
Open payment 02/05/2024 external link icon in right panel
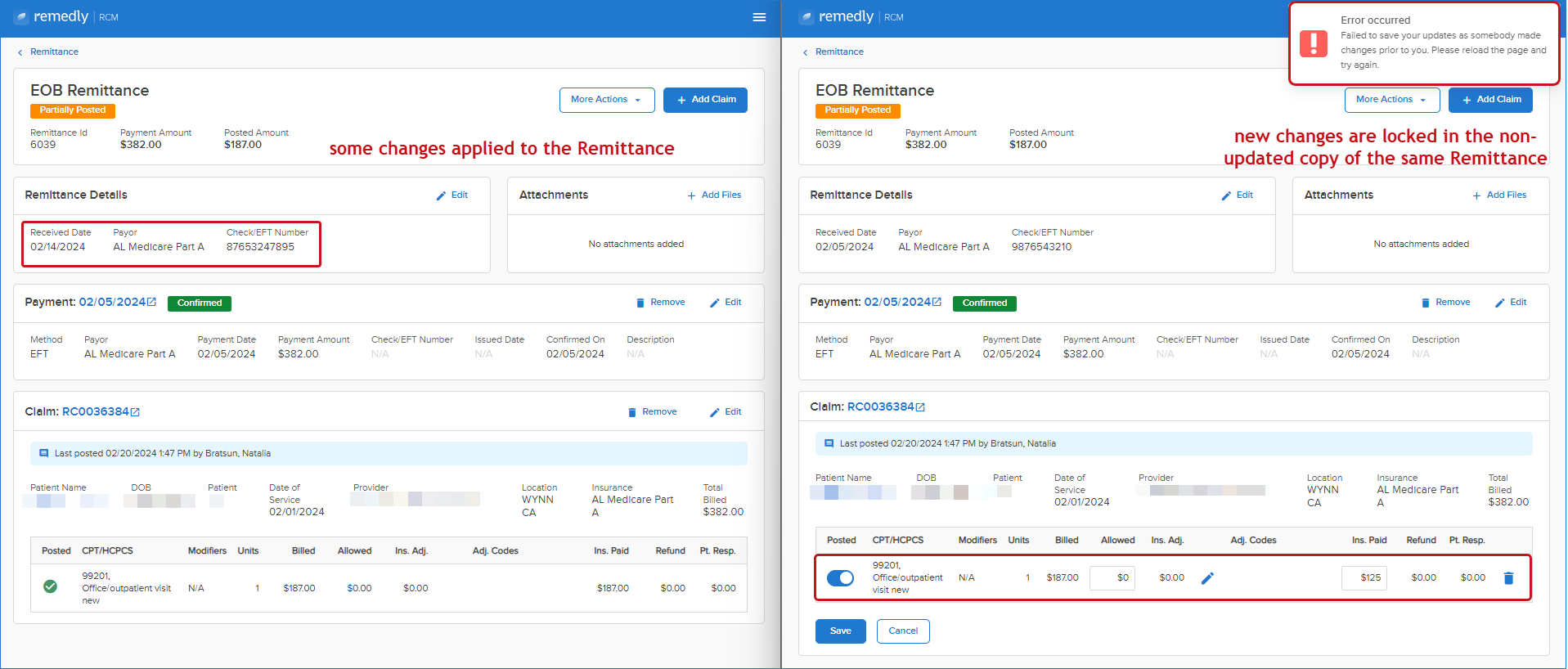(x=937, y=302)
